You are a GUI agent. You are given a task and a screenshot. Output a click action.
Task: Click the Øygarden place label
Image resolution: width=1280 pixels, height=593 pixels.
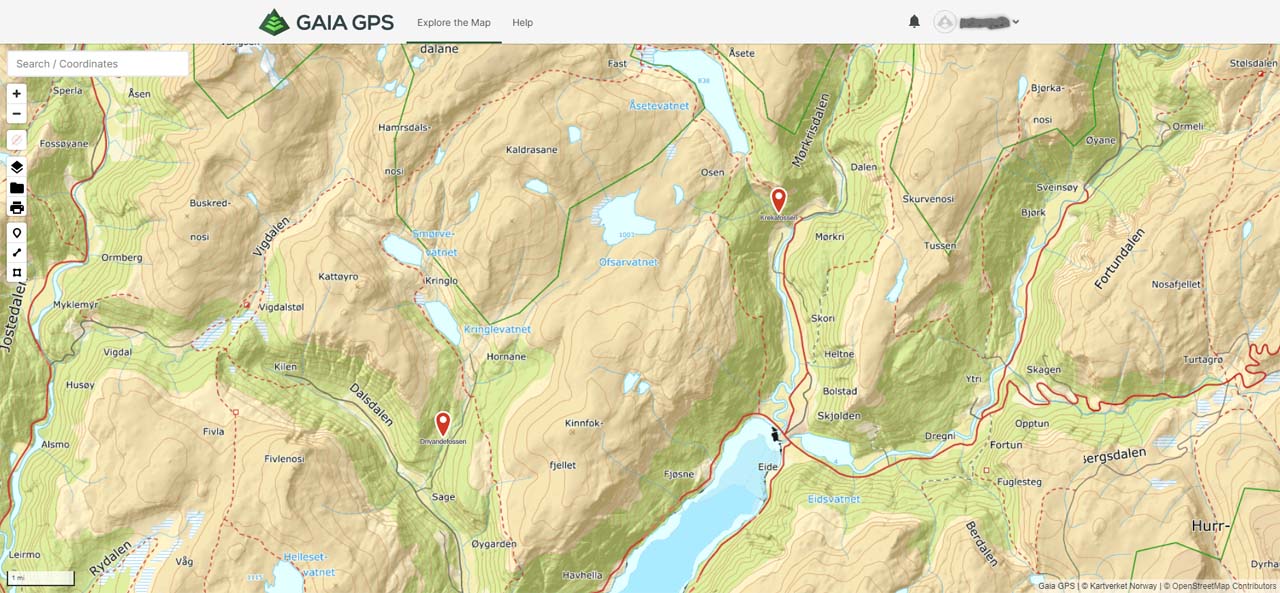(x=493, y=545)
